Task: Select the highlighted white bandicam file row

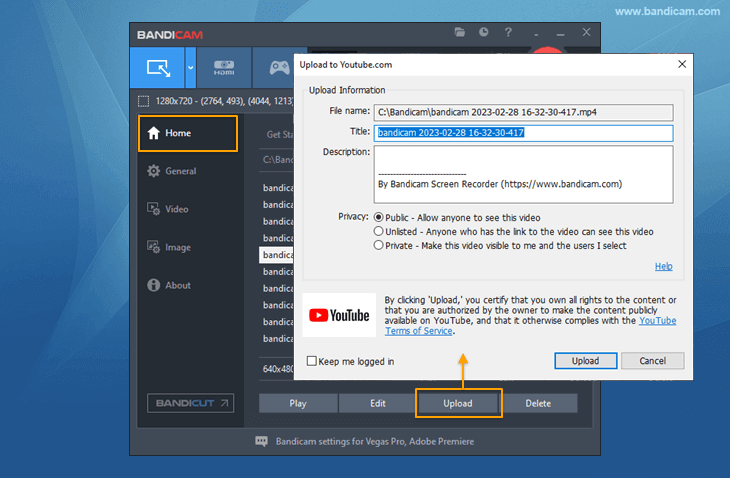Action: point(277,255)
